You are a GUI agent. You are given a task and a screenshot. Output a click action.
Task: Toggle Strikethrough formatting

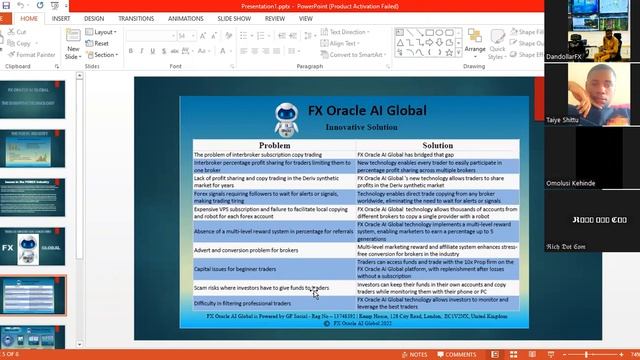click(175, 51)
